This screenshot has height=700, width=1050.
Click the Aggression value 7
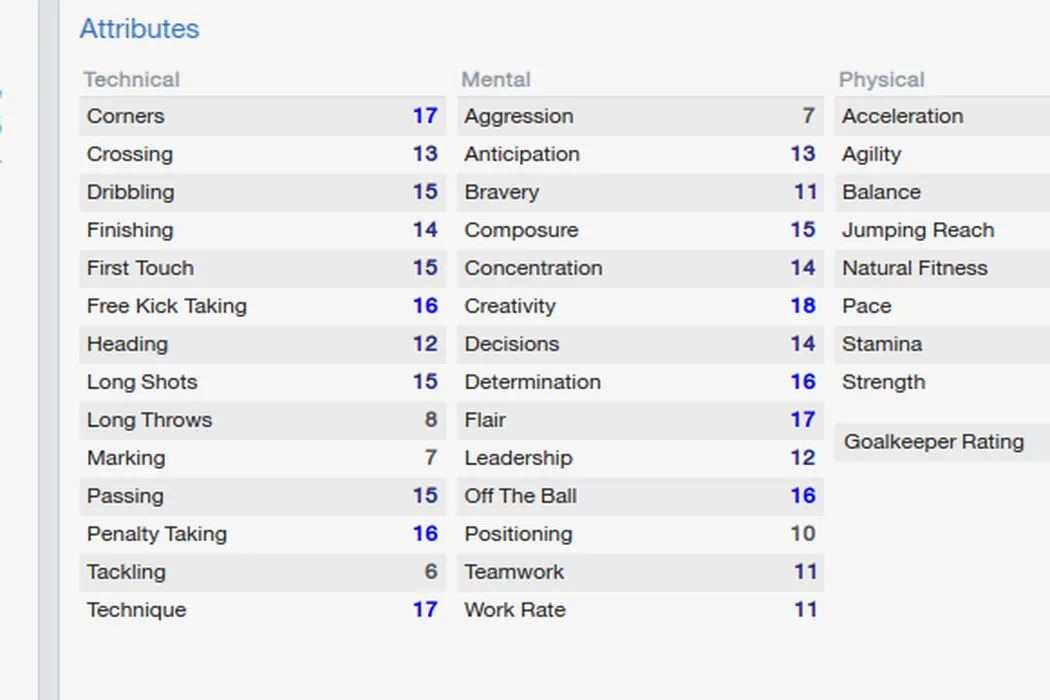pyautogui.click(x=808, y=116)
